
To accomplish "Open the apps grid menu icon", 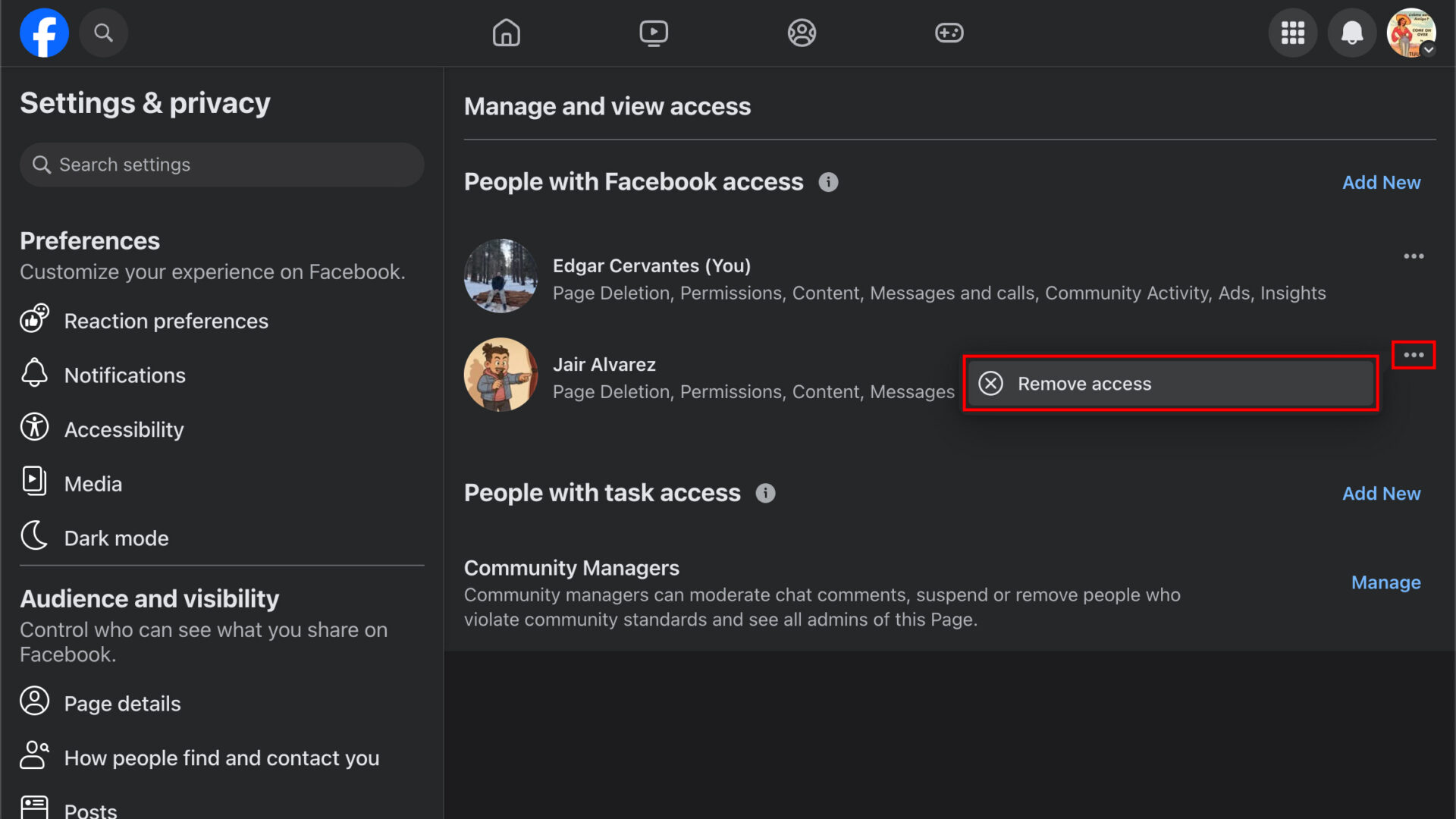I will [x=1293, y=33].
